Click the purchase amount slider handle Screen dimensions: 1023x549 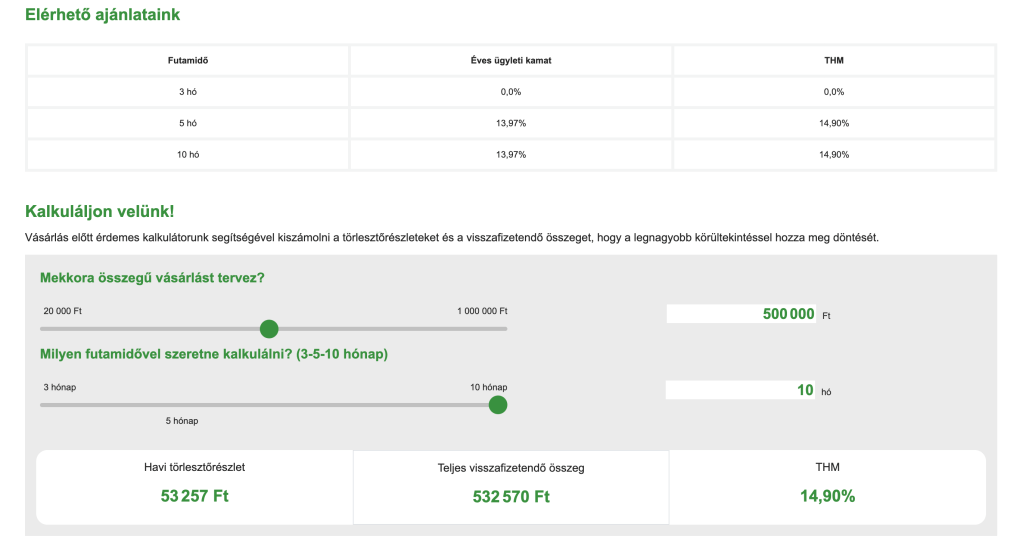(268, 329)
